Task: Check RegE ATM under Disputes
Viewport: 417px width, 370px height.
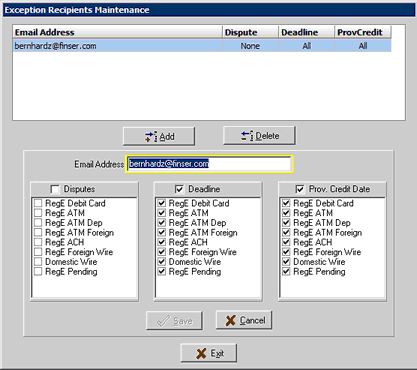Action: pyautogui.click(x=38, y=213)
